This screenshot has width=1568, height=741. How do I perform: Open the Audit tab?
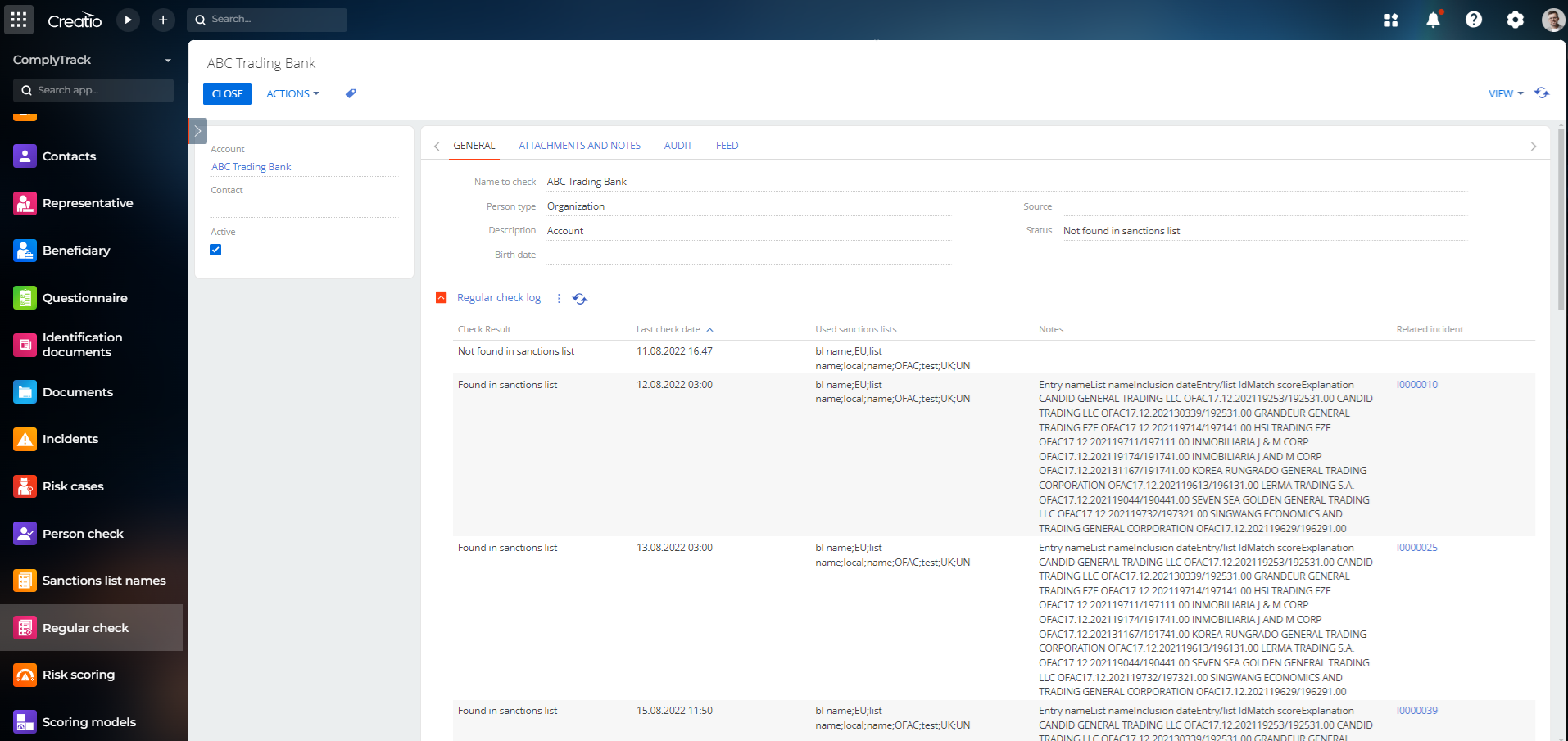tap(678, 145)
